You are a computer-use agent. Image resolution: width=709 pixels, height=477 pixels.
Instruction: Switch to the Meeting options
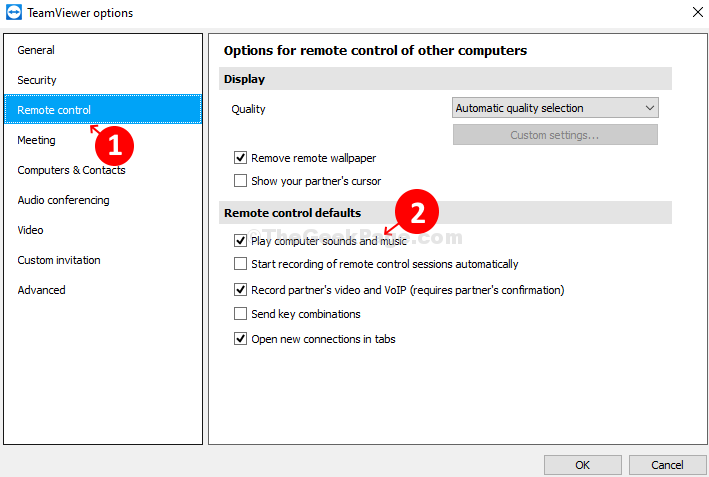[103, 140]
